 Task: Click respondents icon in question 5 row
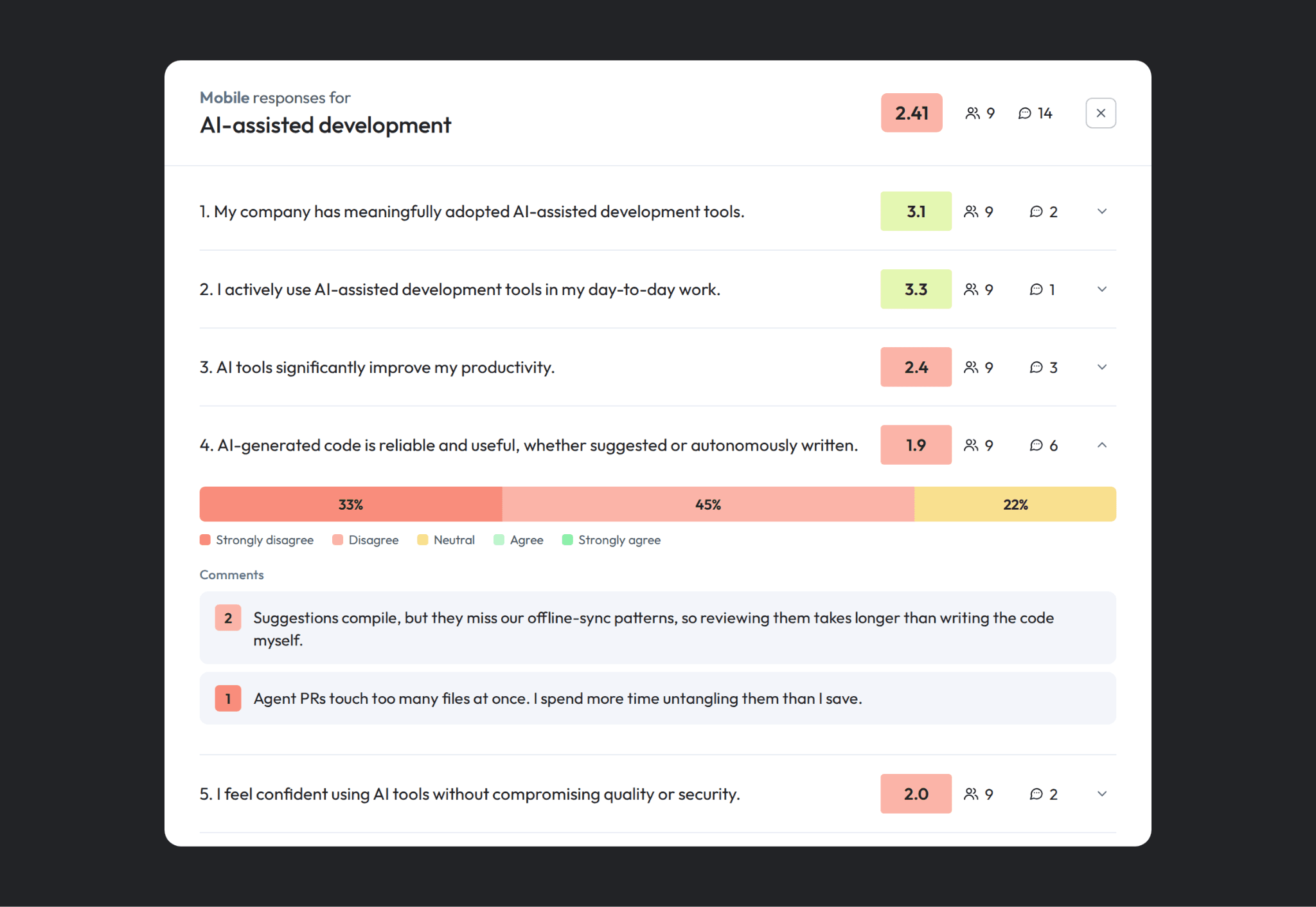point(971,794)
